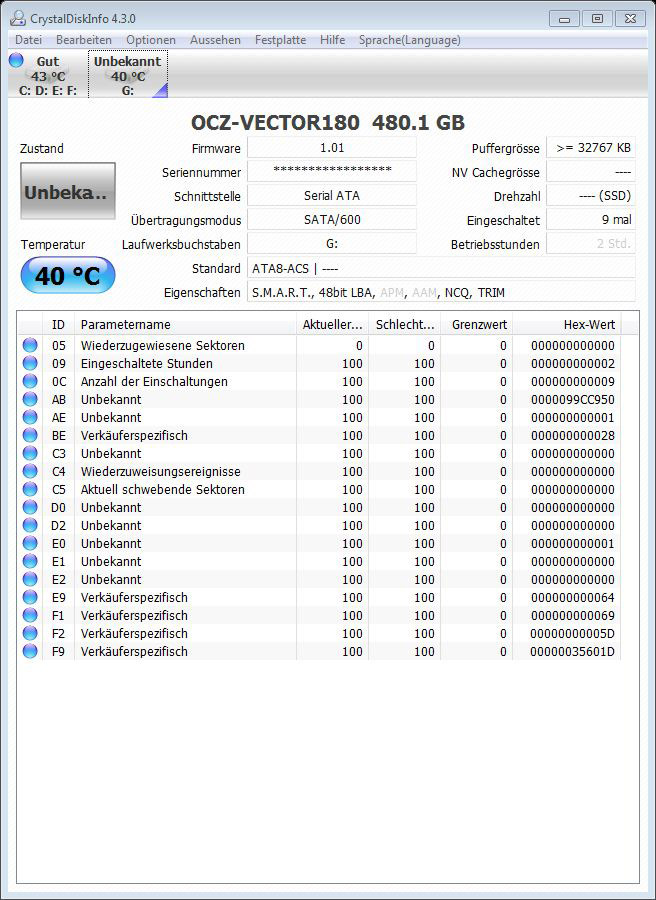Open the Festplatte menu

280,40
